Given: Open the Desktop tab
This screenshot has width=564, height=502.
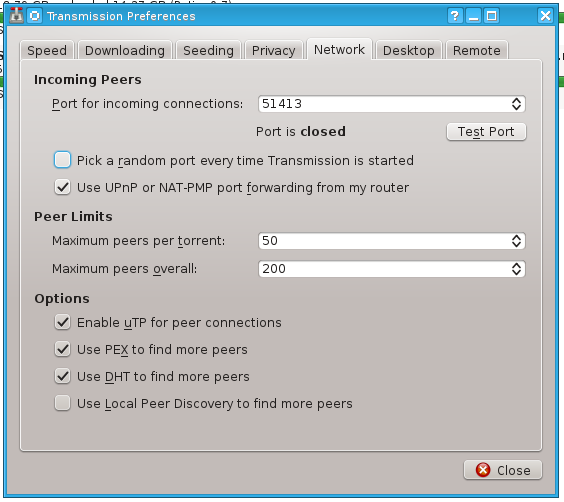Looking at the screenshot, I should pyautogui.click(x=409, y=50).
